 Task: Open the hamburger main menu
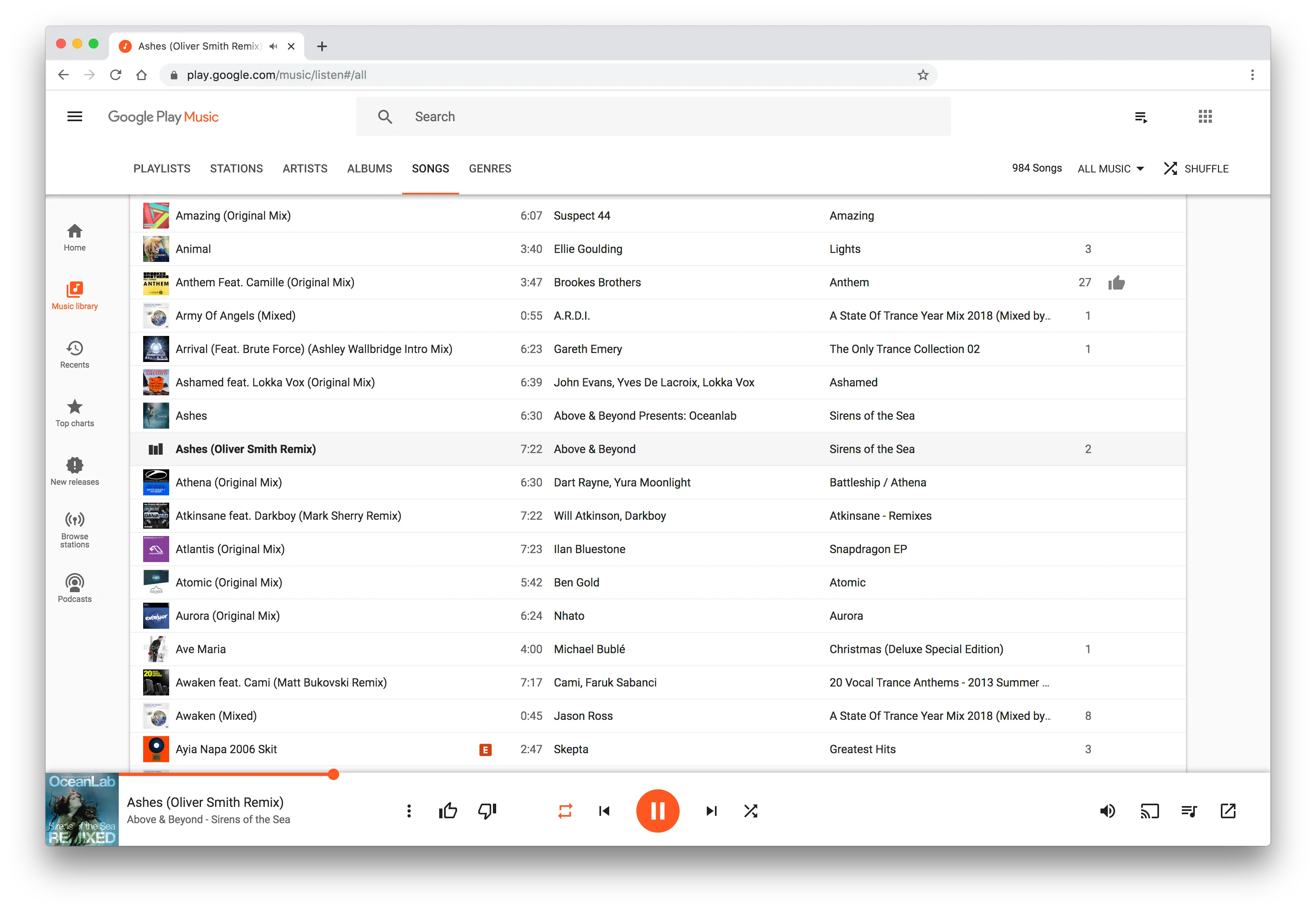75,116
